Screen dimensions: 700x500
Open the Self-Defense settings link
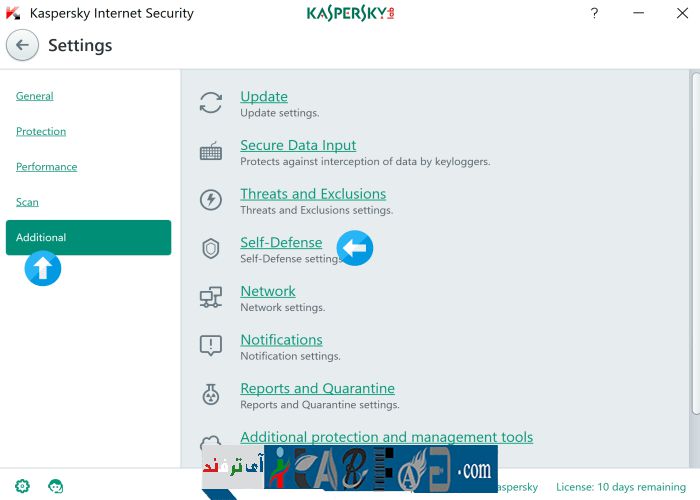(x=281, y=242)
